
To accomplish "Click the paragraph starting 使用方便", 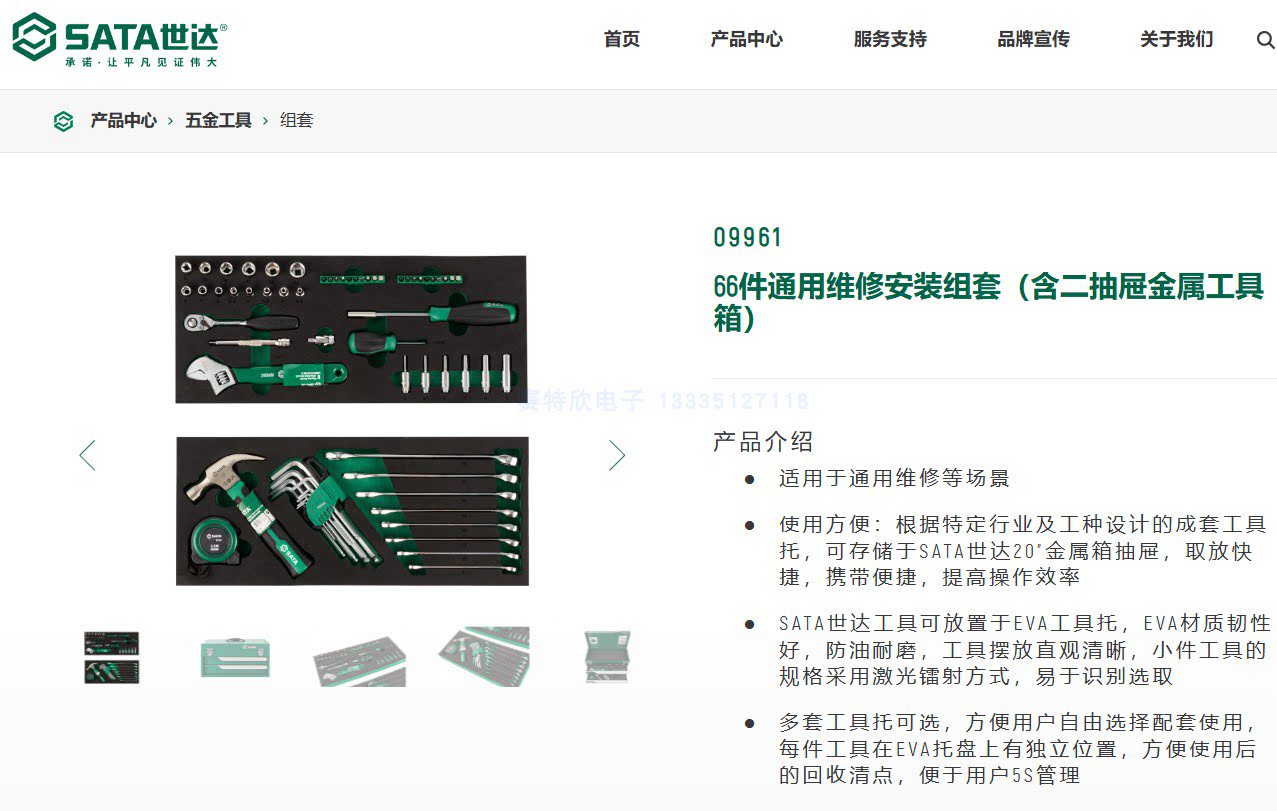I will pos(1022,551).
